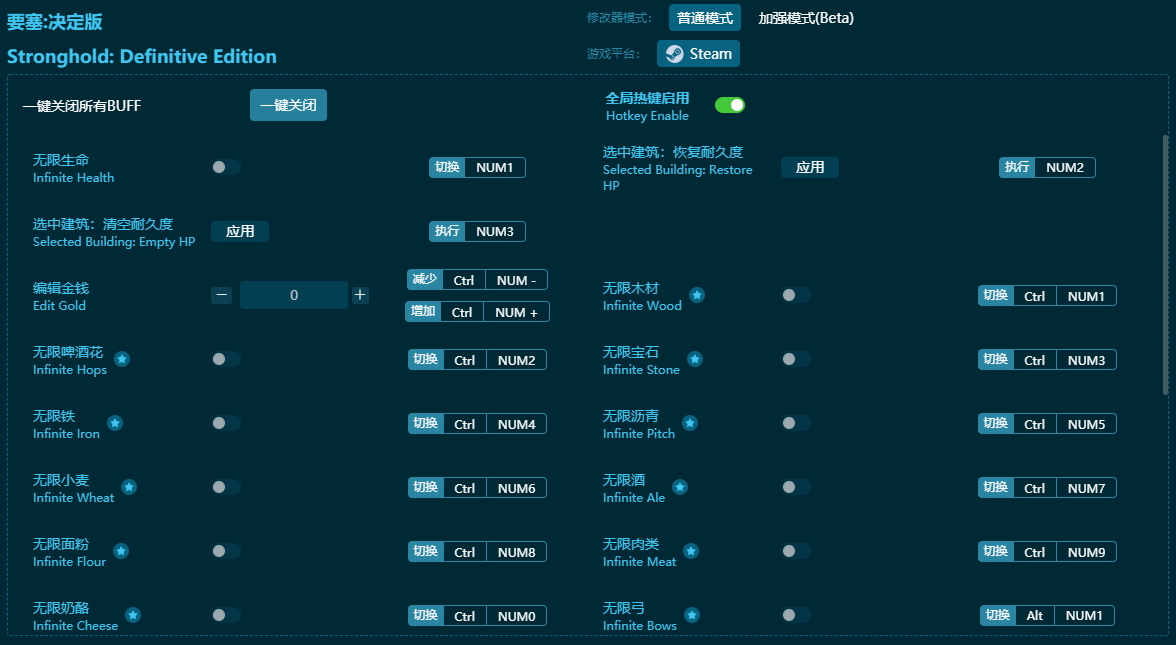Enable the Infinite Stone toggle

coord(796,359)
